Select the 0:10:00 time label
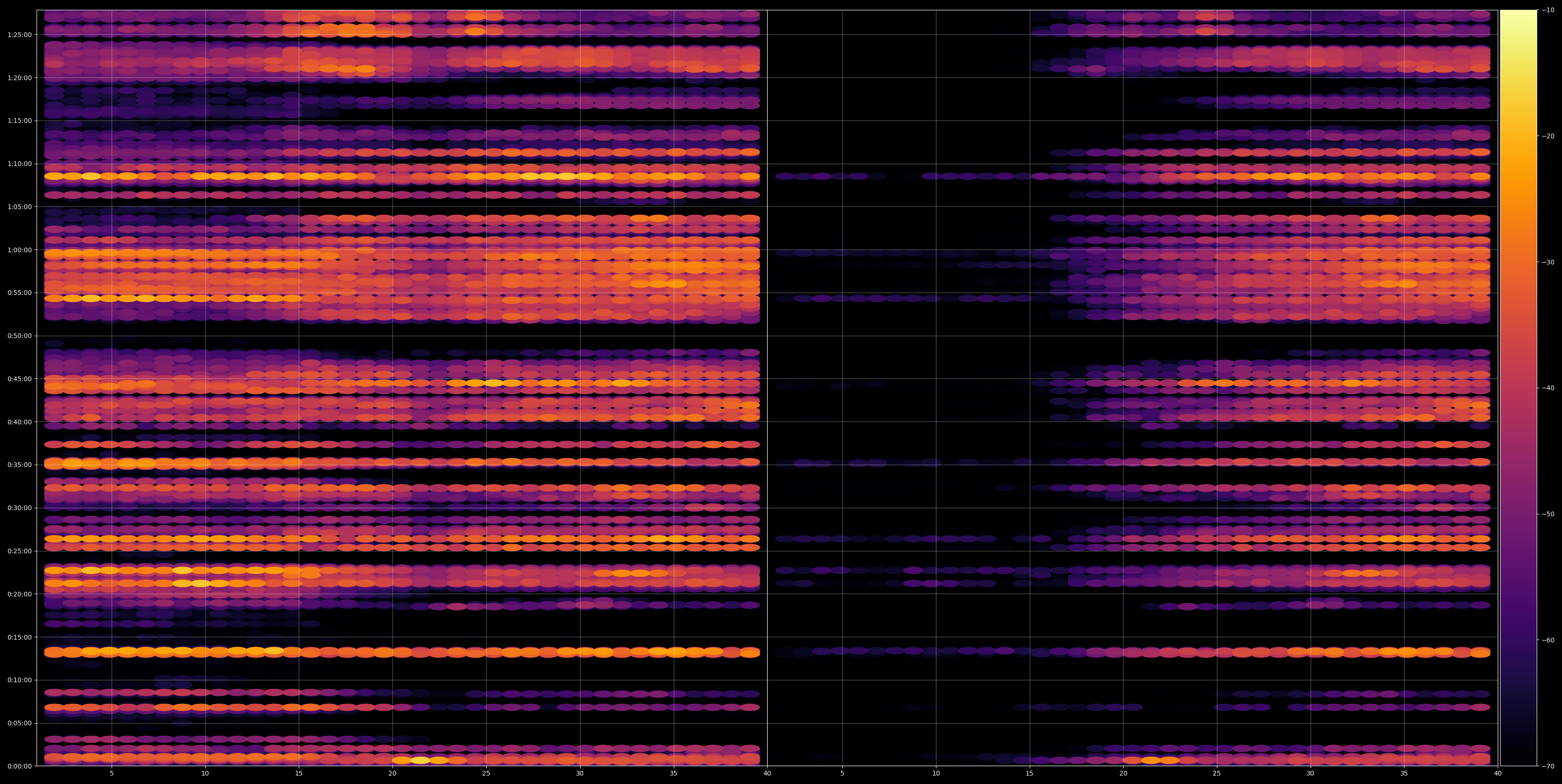This screenshot has height=784, width=1562. (x=20, y=680)
